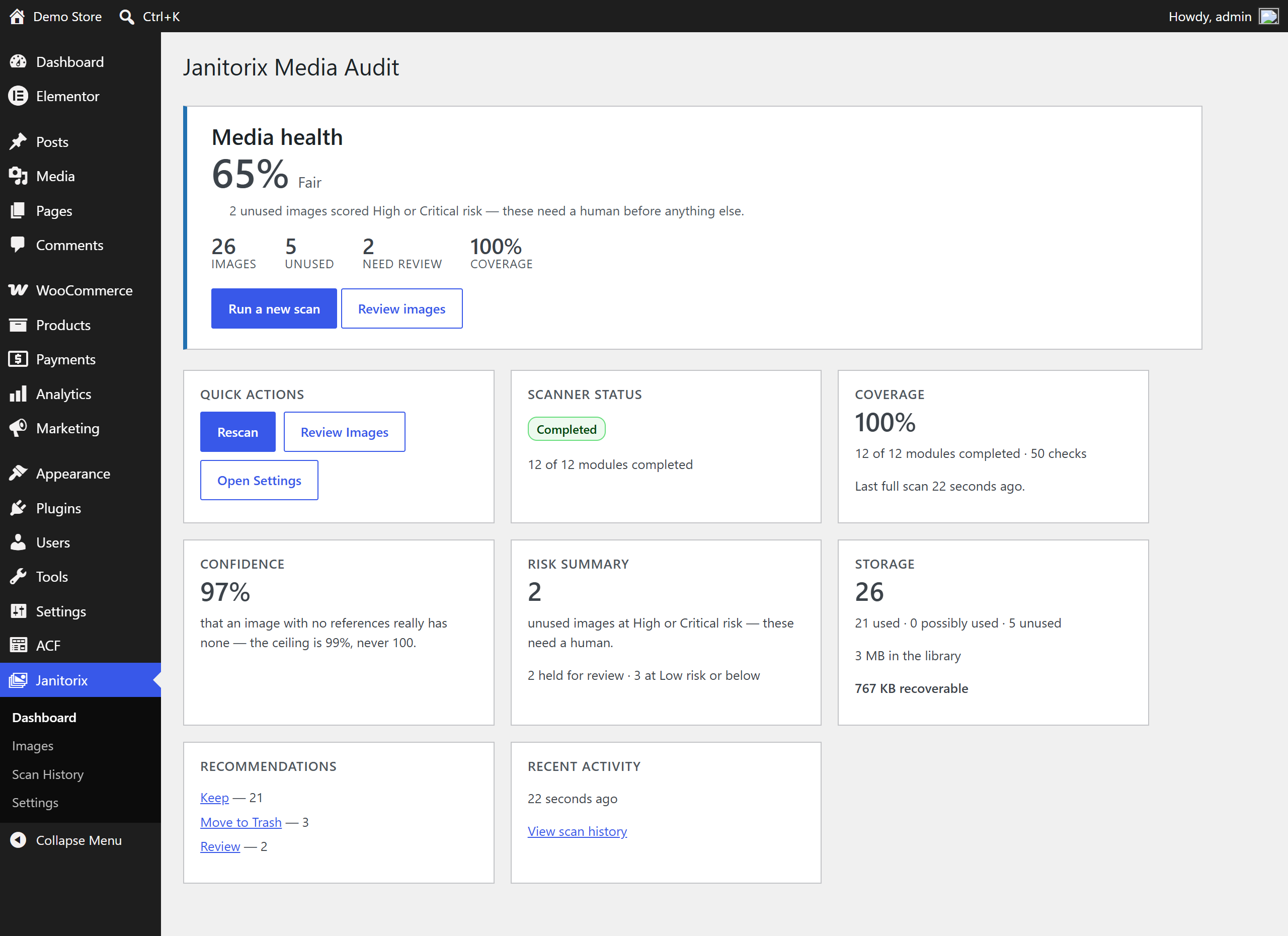Click the ACF fields icon
This screenshot has width=1288, height=936.
18,645
